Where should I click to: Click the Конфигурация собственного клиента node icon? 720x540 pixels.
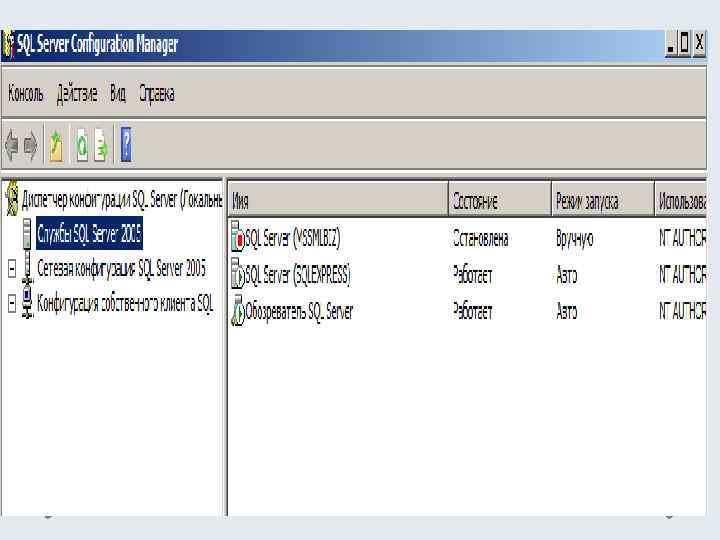click(27, 303)
